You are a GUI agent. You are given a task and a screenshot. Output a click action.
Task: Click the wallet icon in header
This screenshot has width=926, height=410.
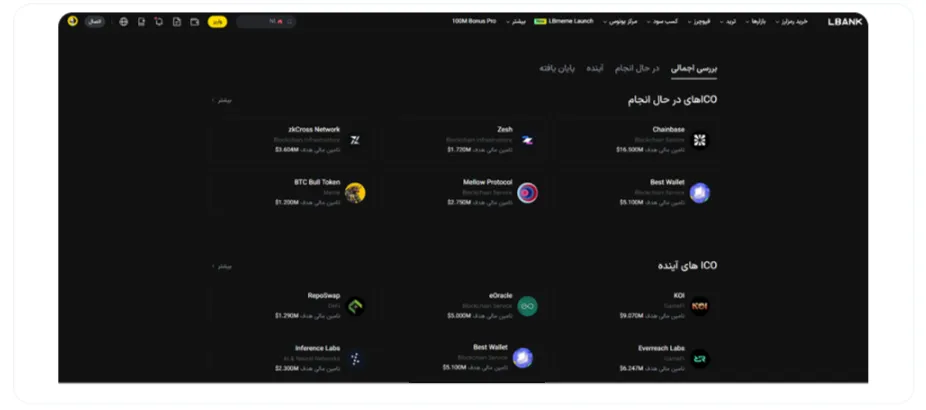[x=194, y=22]
